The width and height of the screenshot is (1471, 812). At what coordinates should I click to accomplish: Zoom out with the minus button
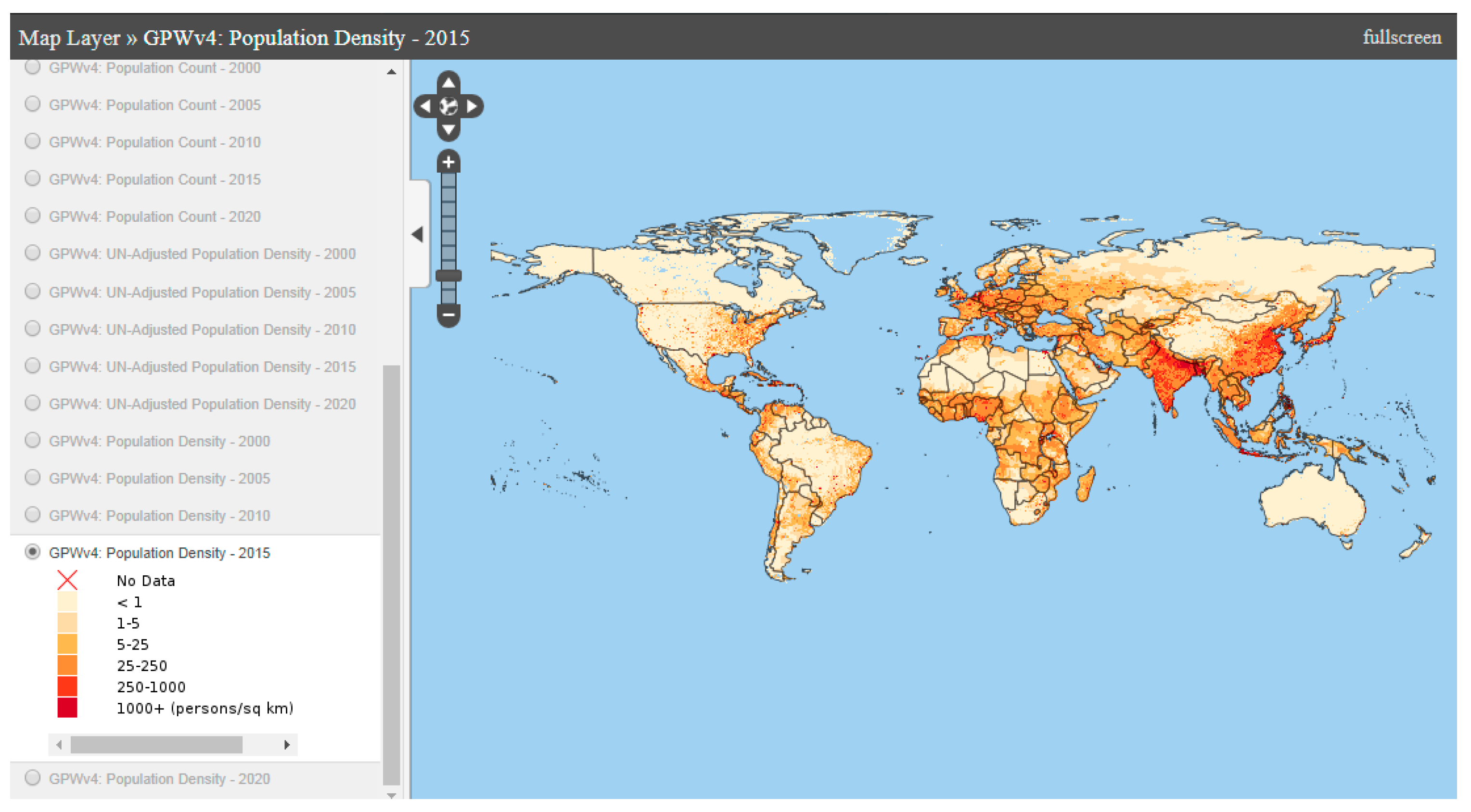tap(449, 315)
